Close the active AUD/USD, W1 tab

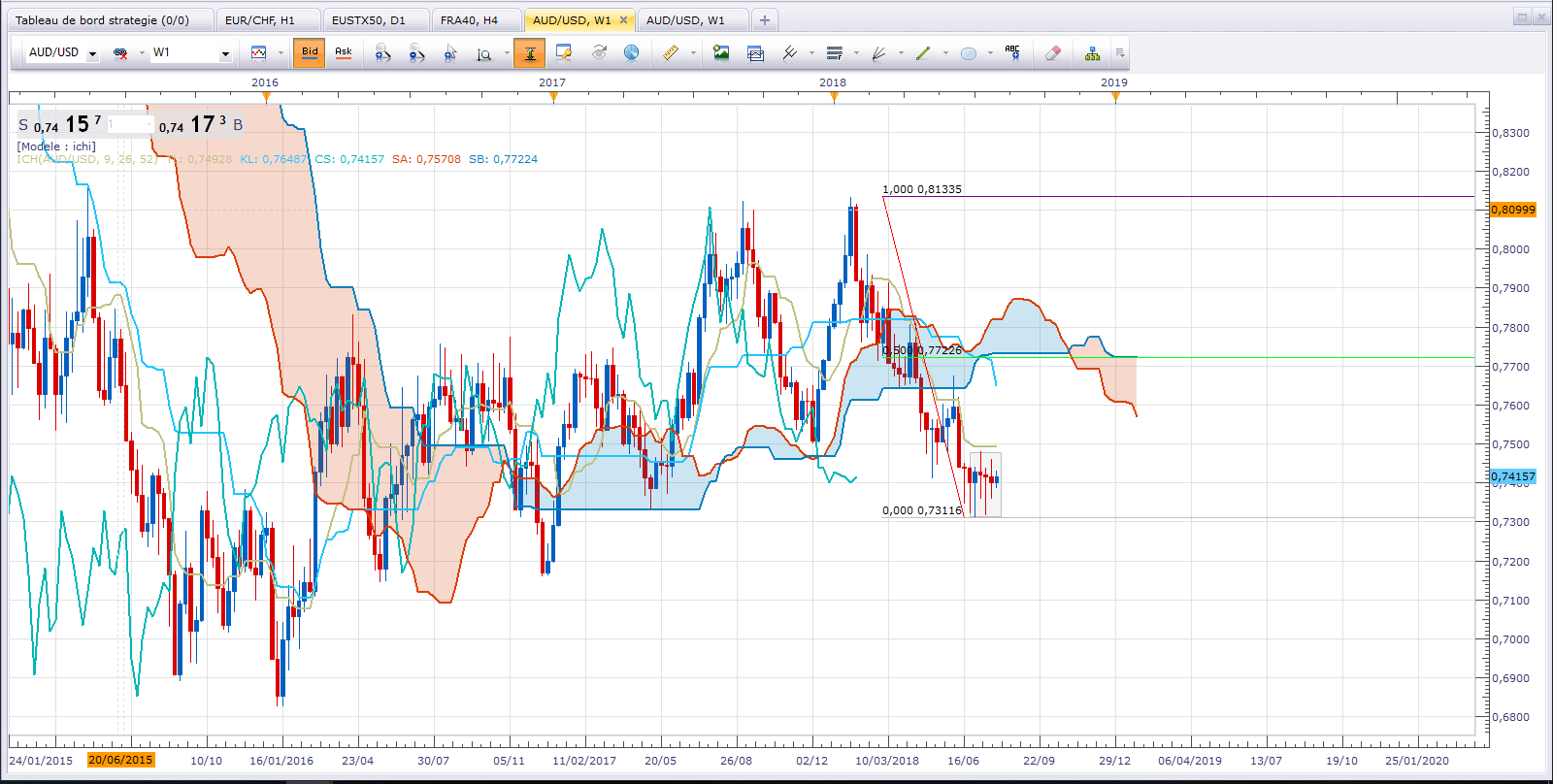click(x=624, y=20)
